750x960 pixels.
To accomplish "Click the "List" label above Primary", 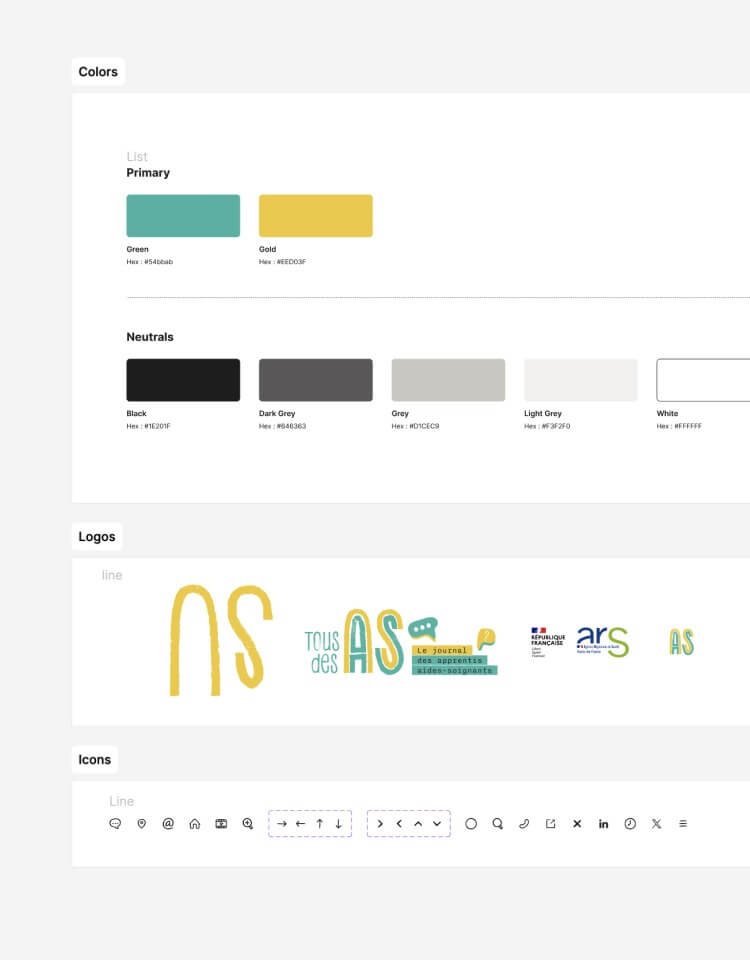I will (x=137, y=157).
